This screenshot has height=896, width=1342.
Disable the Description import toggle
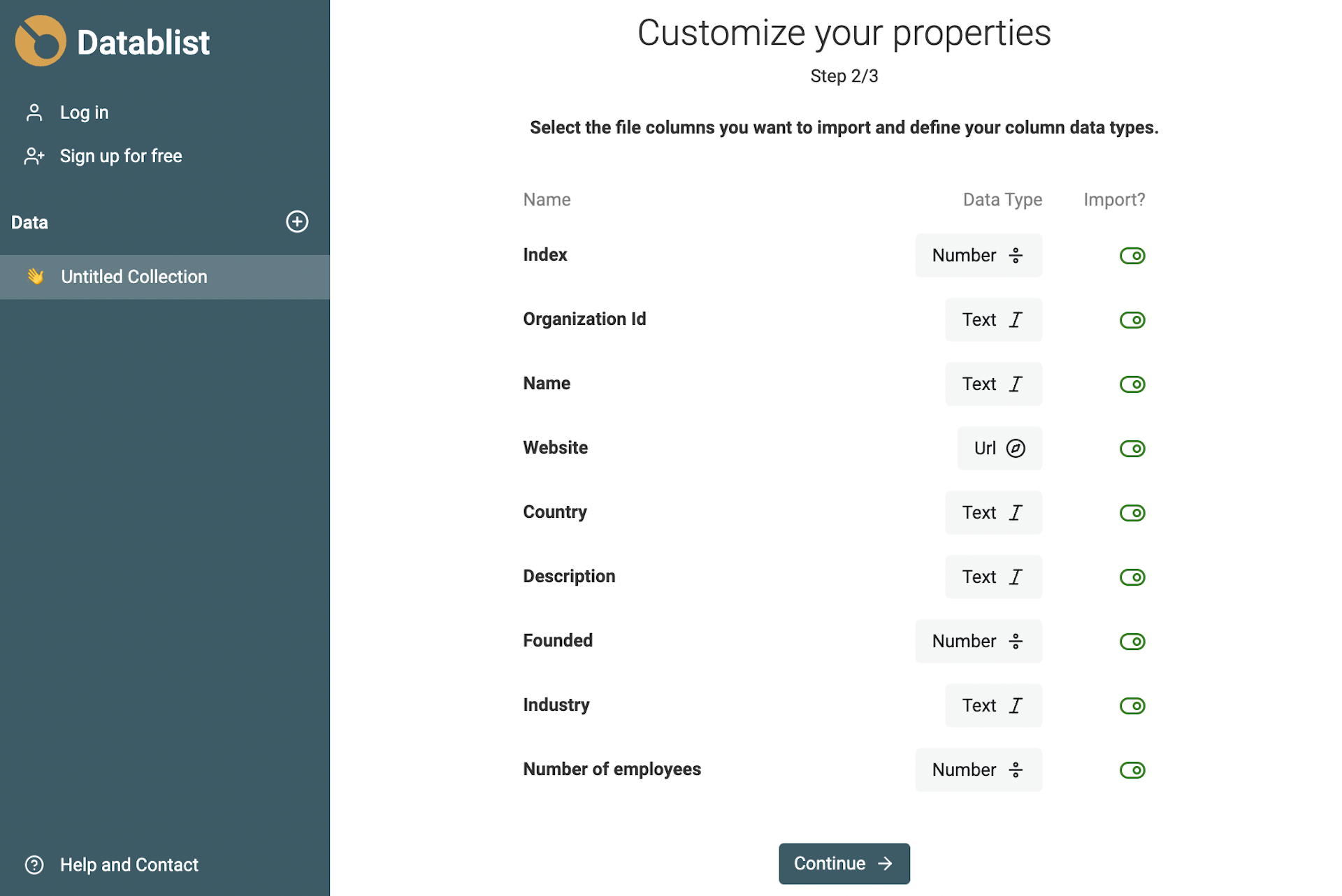point(1133,577)
